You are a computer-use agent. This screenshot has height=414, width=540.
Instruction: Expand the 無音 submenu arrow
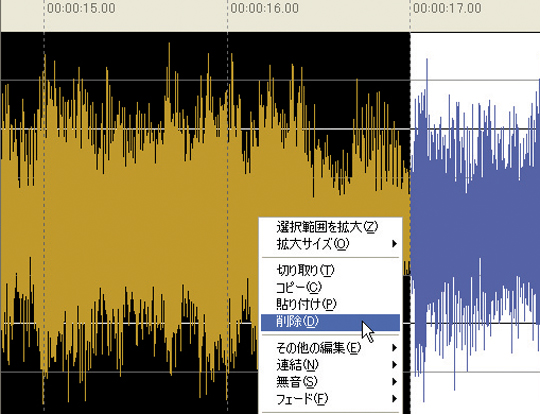[x=394, y=382]
